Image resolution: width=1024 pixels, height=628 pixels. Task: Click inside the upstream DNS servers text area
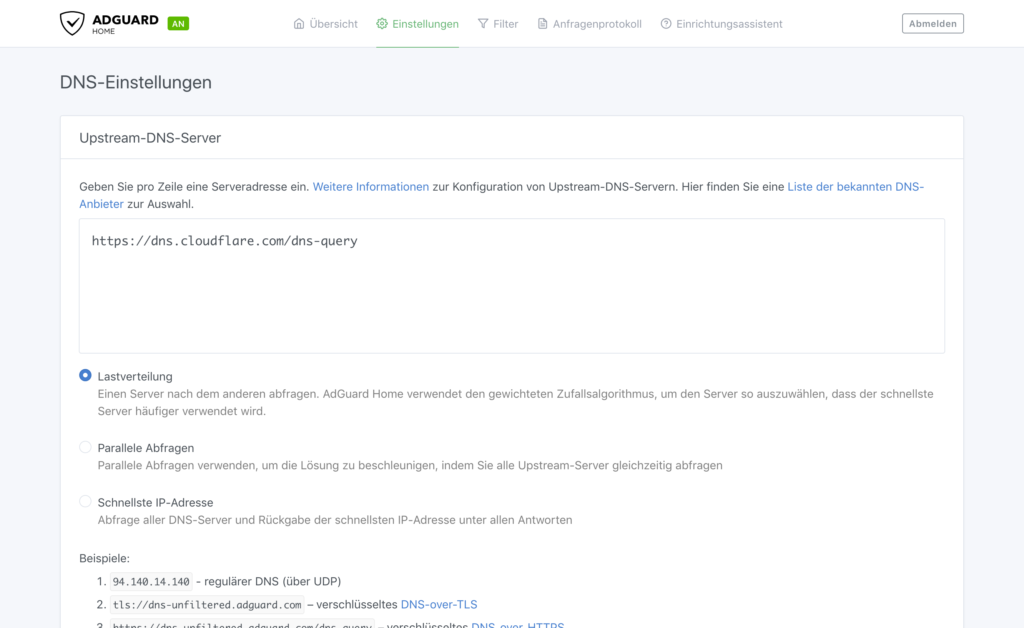pos(512,286)
